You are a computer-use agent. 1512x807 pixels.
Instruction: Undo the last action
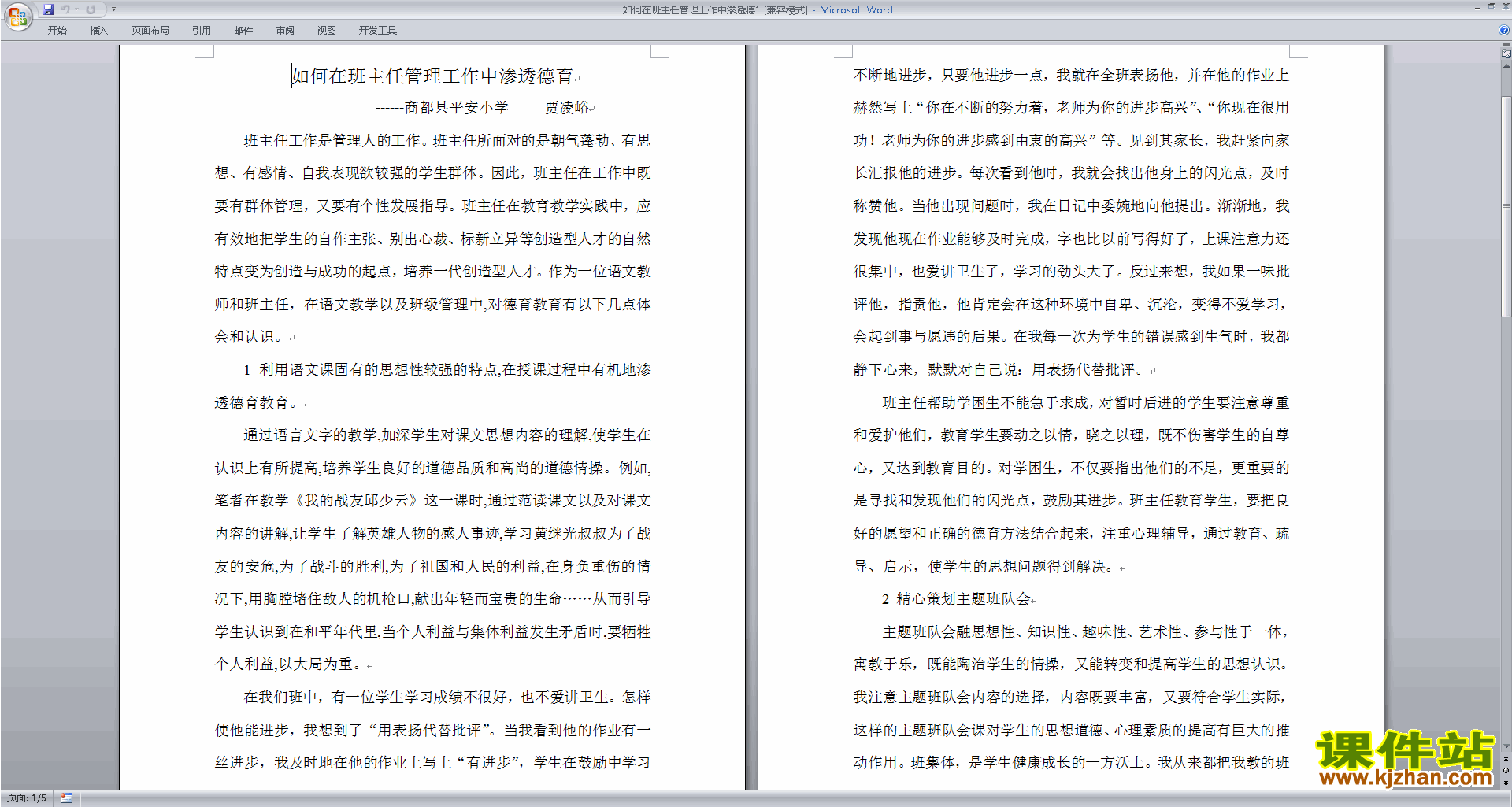click(x=65, y=9)
